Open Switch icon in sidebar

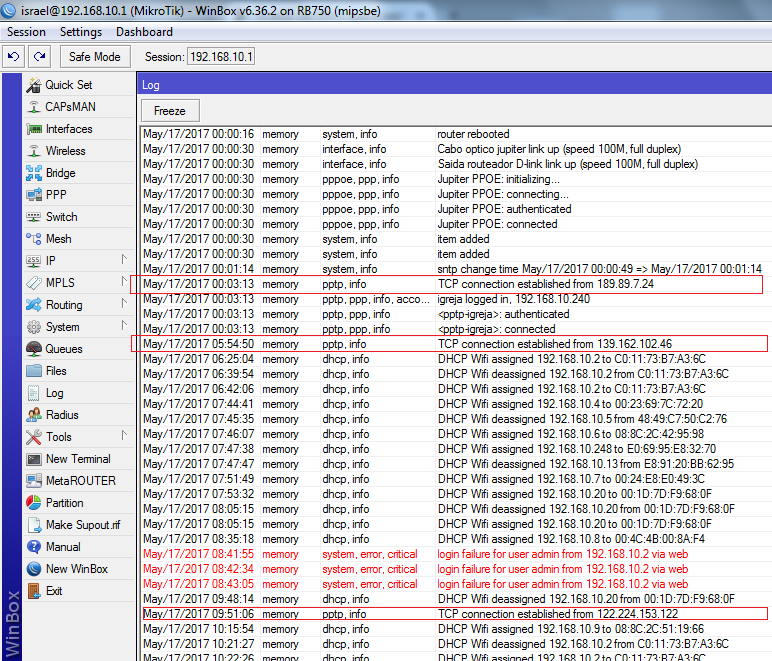tap(34, 217)
